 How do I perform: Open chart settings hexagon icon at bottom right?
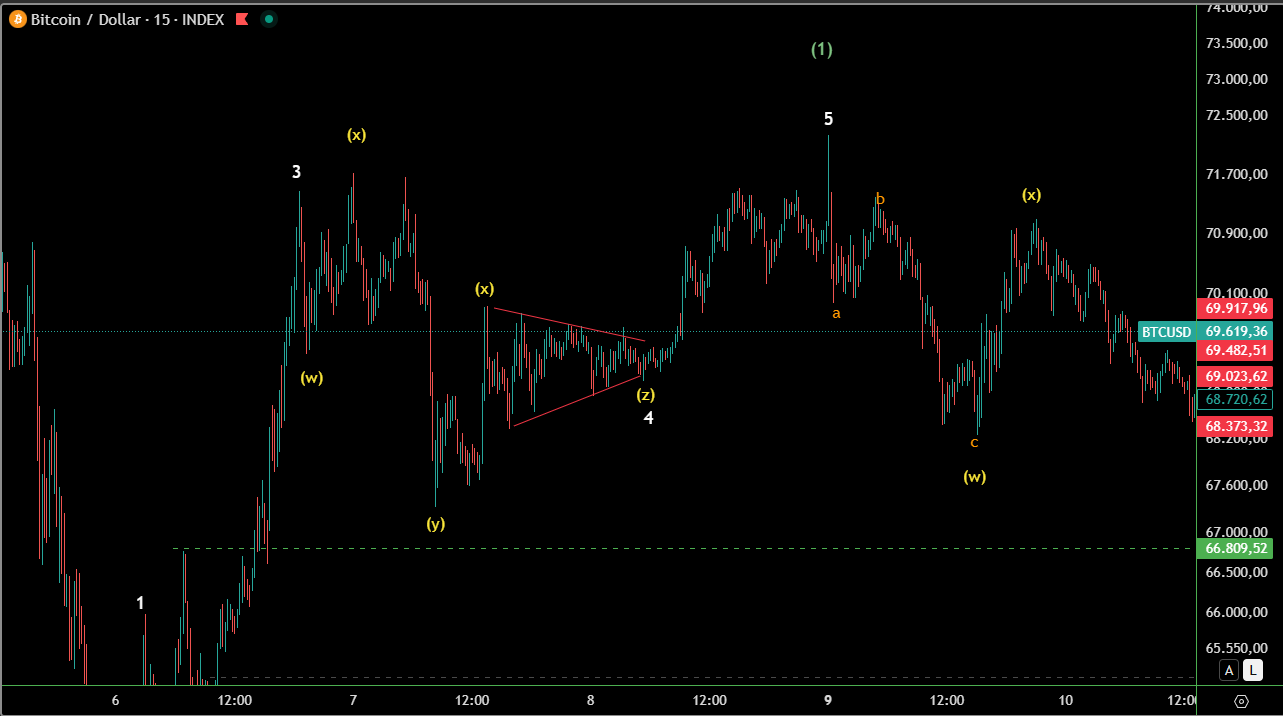[1242, 701]
